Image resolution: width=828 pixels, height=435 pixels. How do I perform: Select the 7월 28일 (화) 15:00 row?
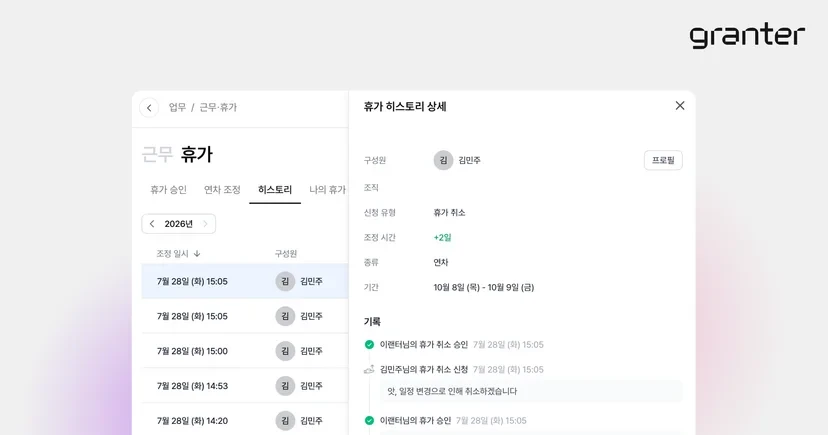245,351
